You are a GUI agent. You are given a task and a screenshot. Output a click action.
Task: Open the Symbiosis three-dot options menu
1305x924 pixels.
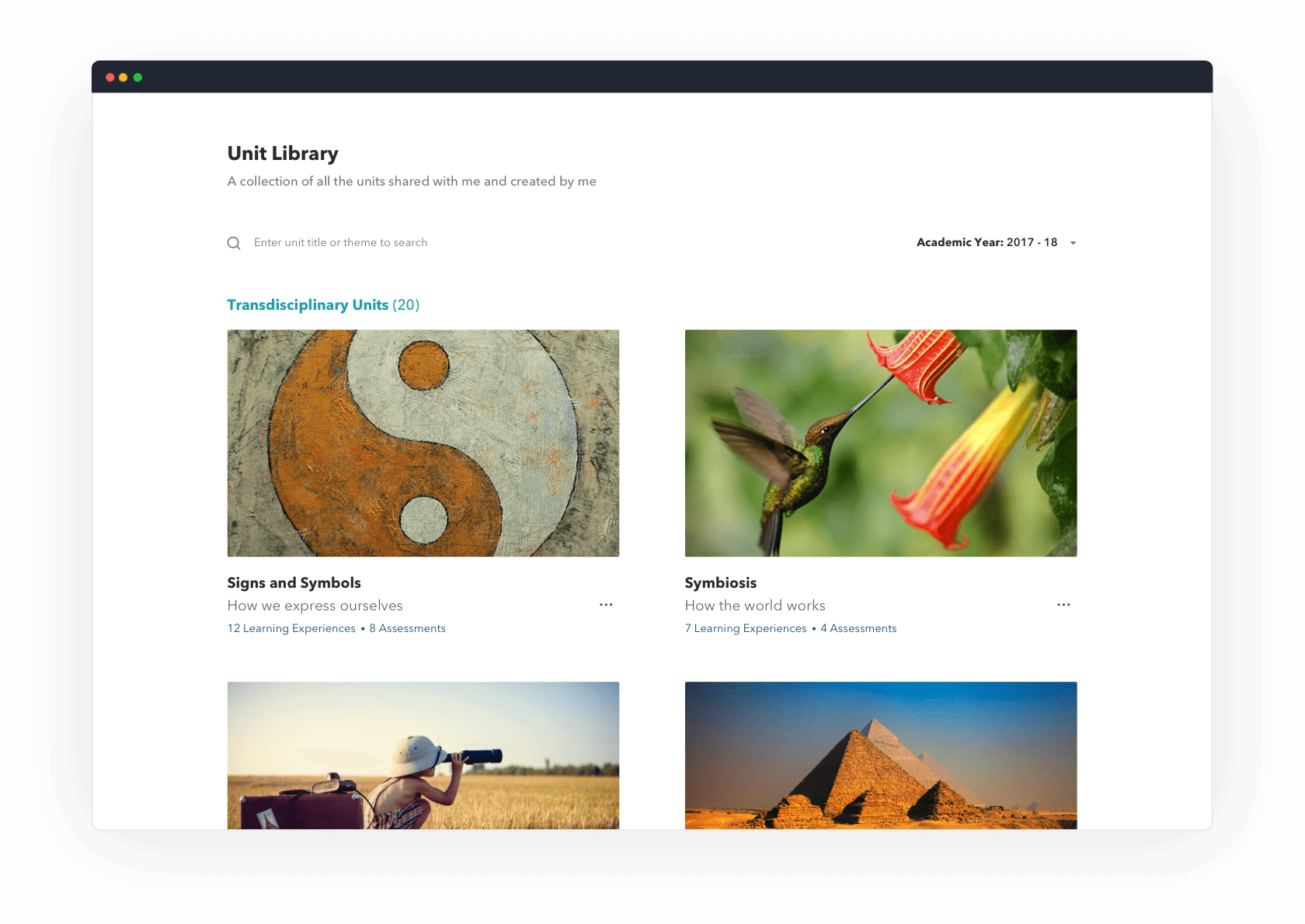(1063, 605)
